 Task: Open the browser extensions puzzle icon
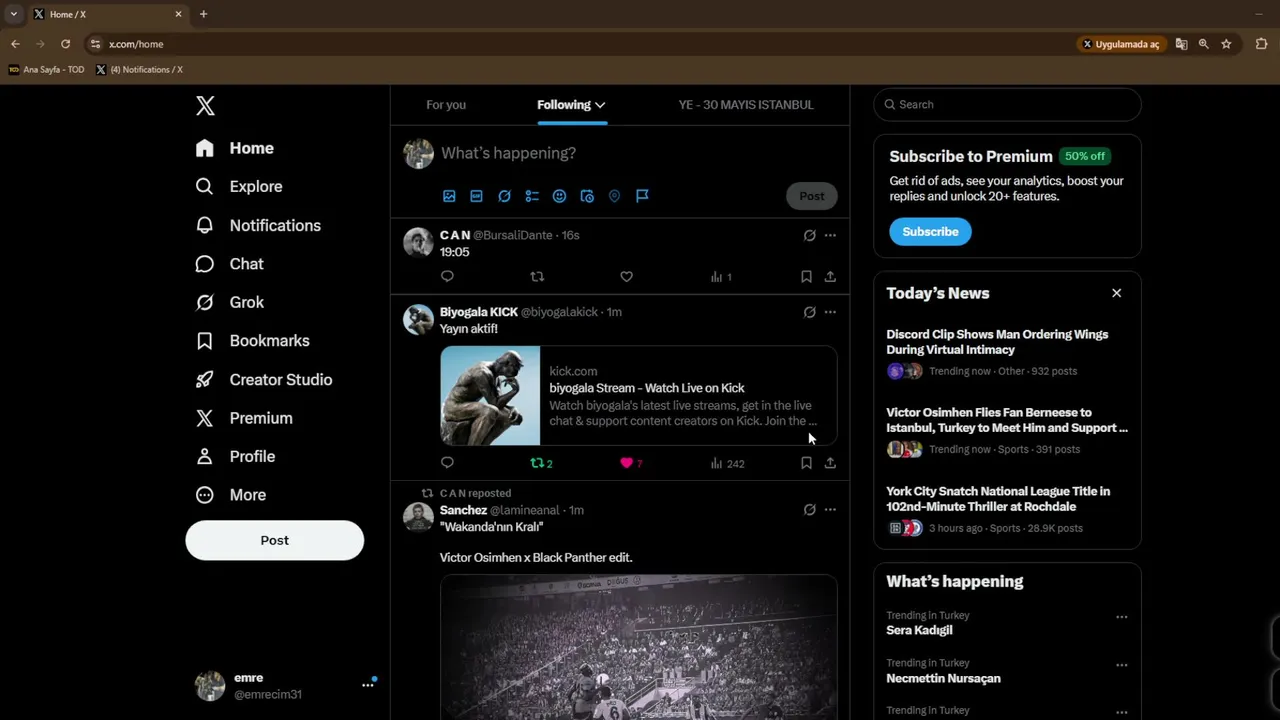pyautogui.click(x=1261, y=44)
